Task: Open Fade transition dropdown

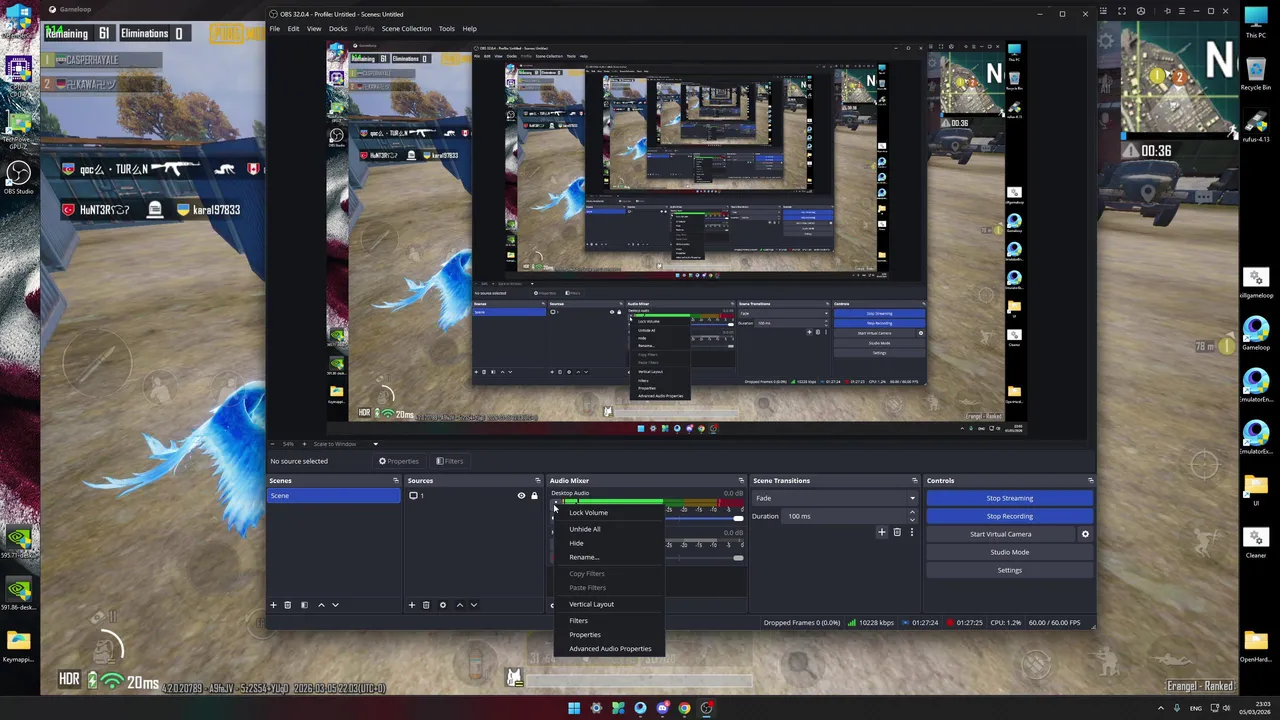Action: 835,498
